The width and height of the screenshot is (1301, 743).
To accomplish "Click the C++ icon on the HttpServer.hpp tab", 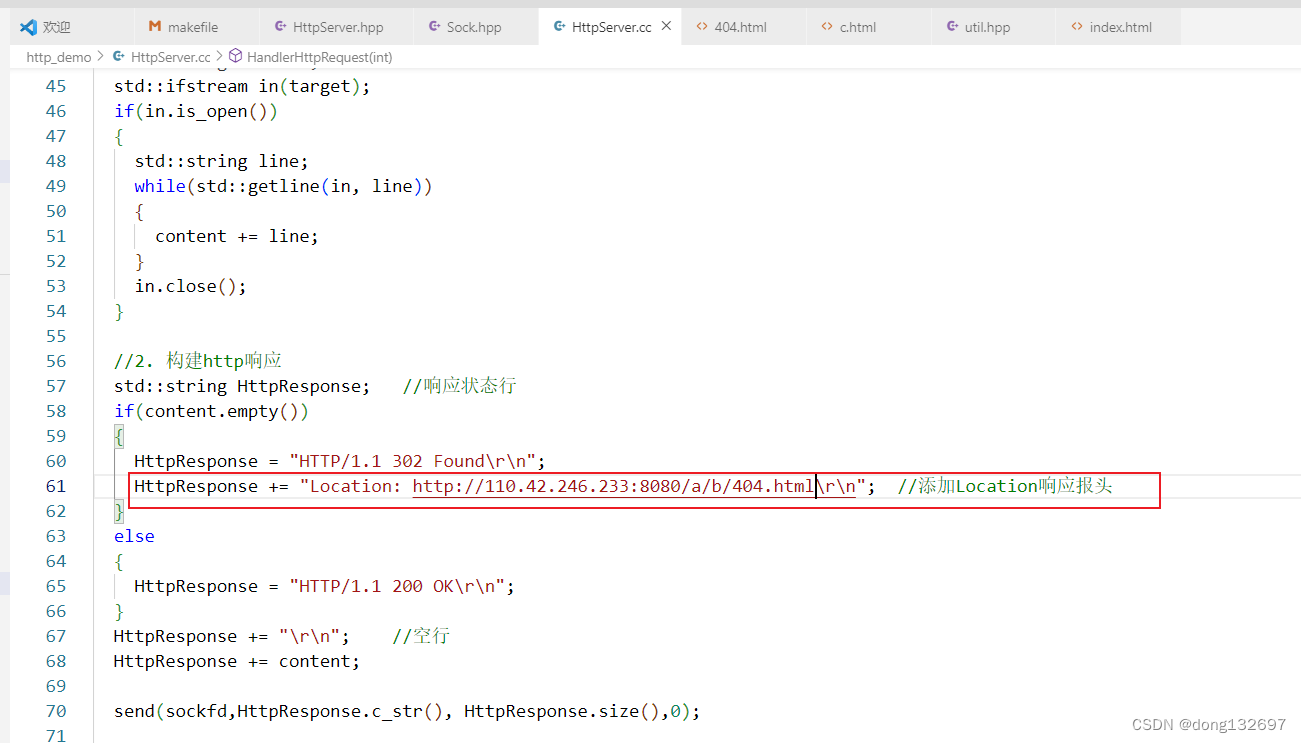I will click(x=281, y=27).
